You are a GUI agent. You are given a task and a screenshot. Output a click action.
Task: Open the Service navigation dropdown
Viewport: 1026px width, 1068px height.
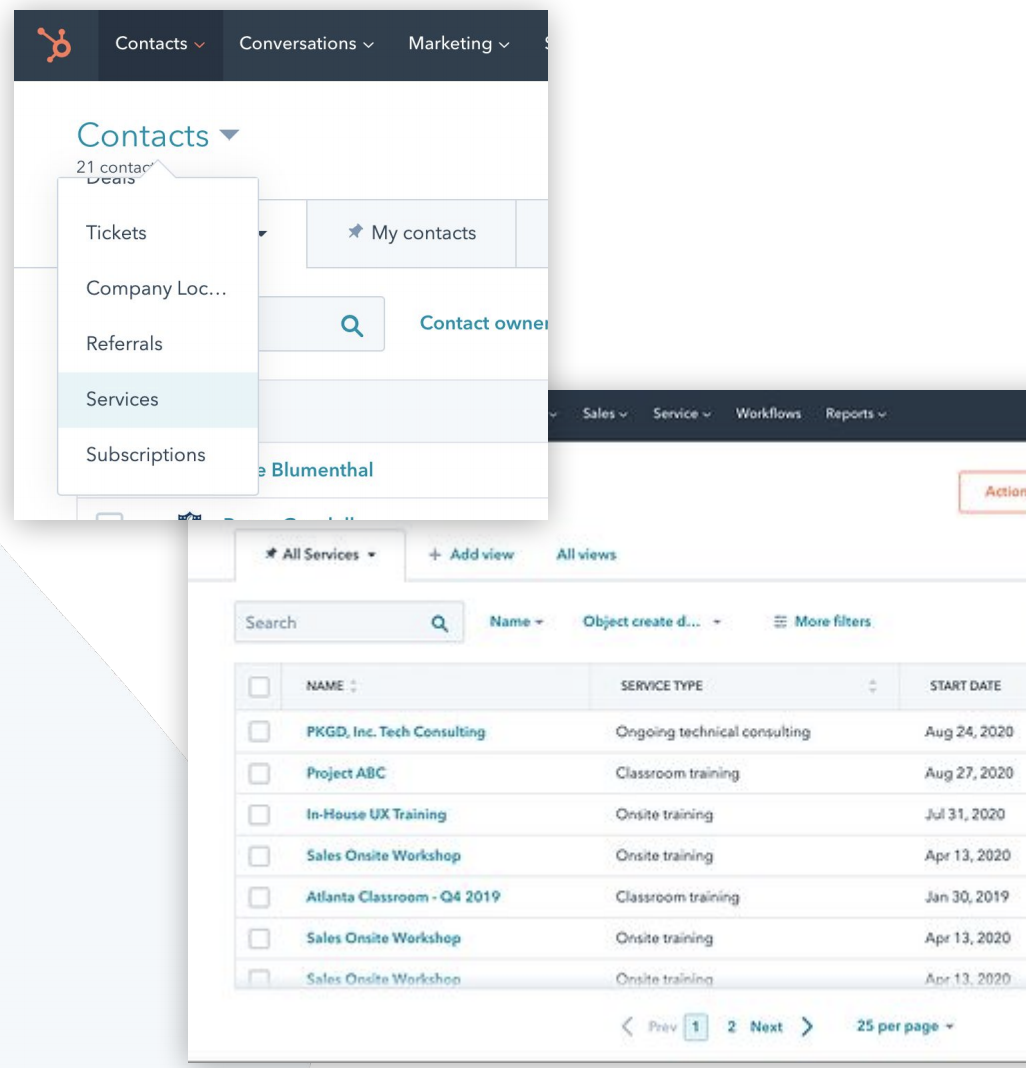(x=681, y=413)
